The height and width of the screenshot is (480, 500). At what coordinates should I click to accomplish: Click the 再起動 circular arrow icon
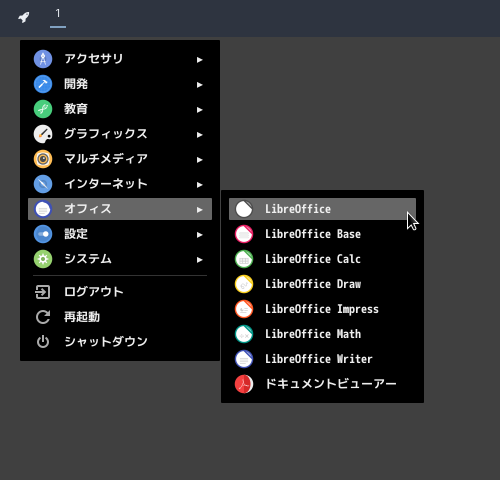tap(43, 317)
